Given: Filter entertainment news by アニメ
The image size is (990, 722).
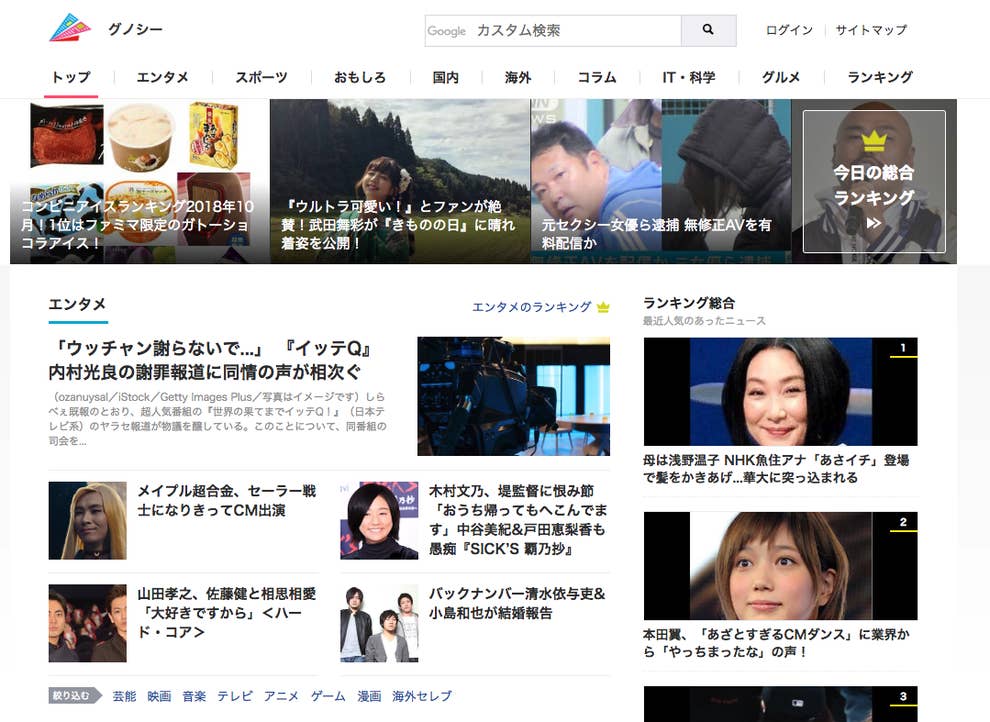Looking at the screenshot, I should pyautogui.click(x=281, y=696).
